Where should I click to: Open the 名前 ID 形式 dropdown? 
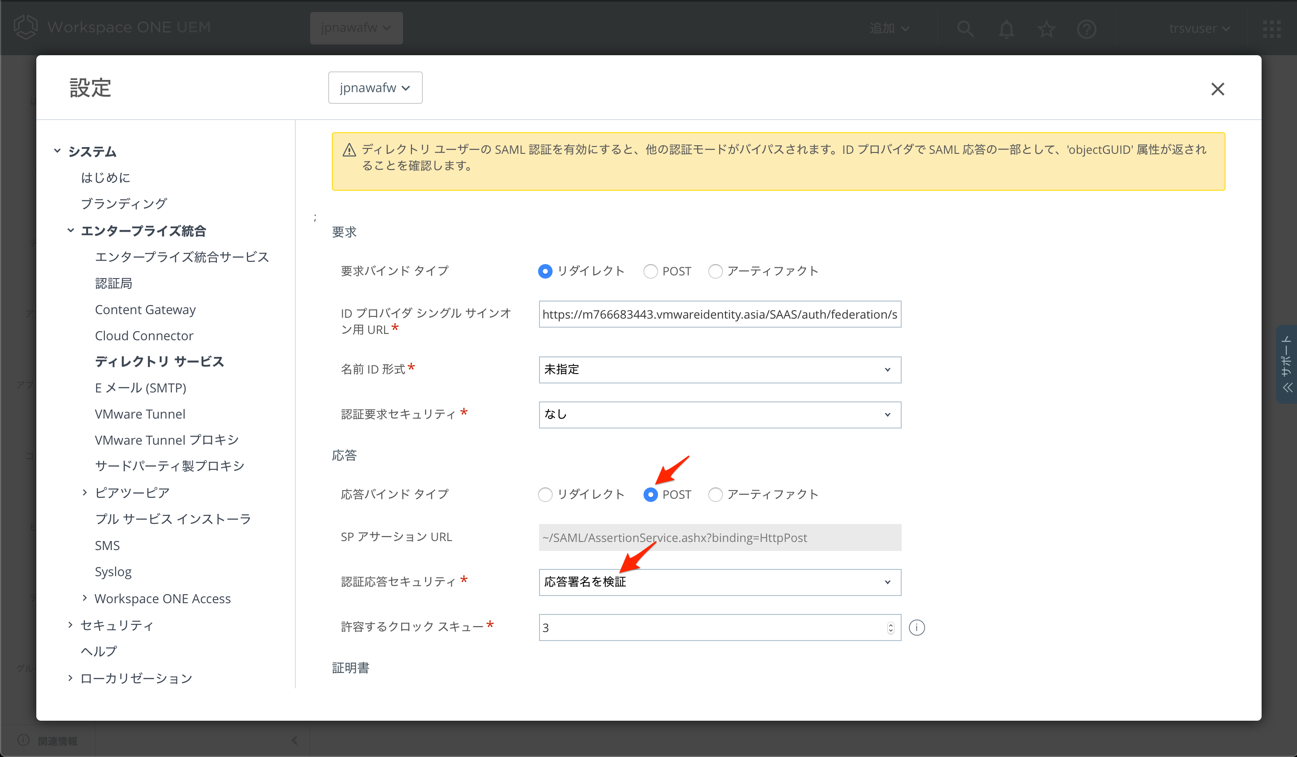coord(720,370)
